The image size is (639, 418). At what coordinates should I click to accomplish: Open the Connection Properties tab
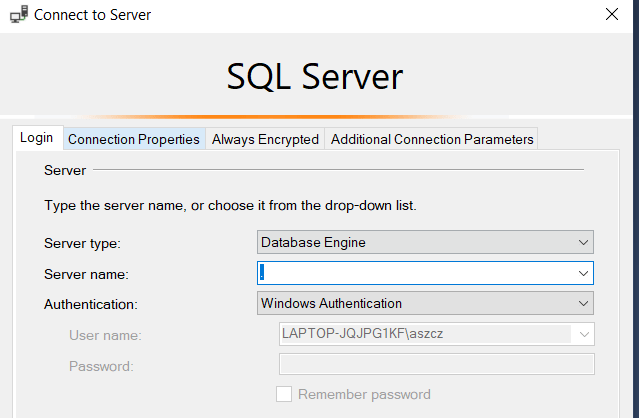[133, 139]
